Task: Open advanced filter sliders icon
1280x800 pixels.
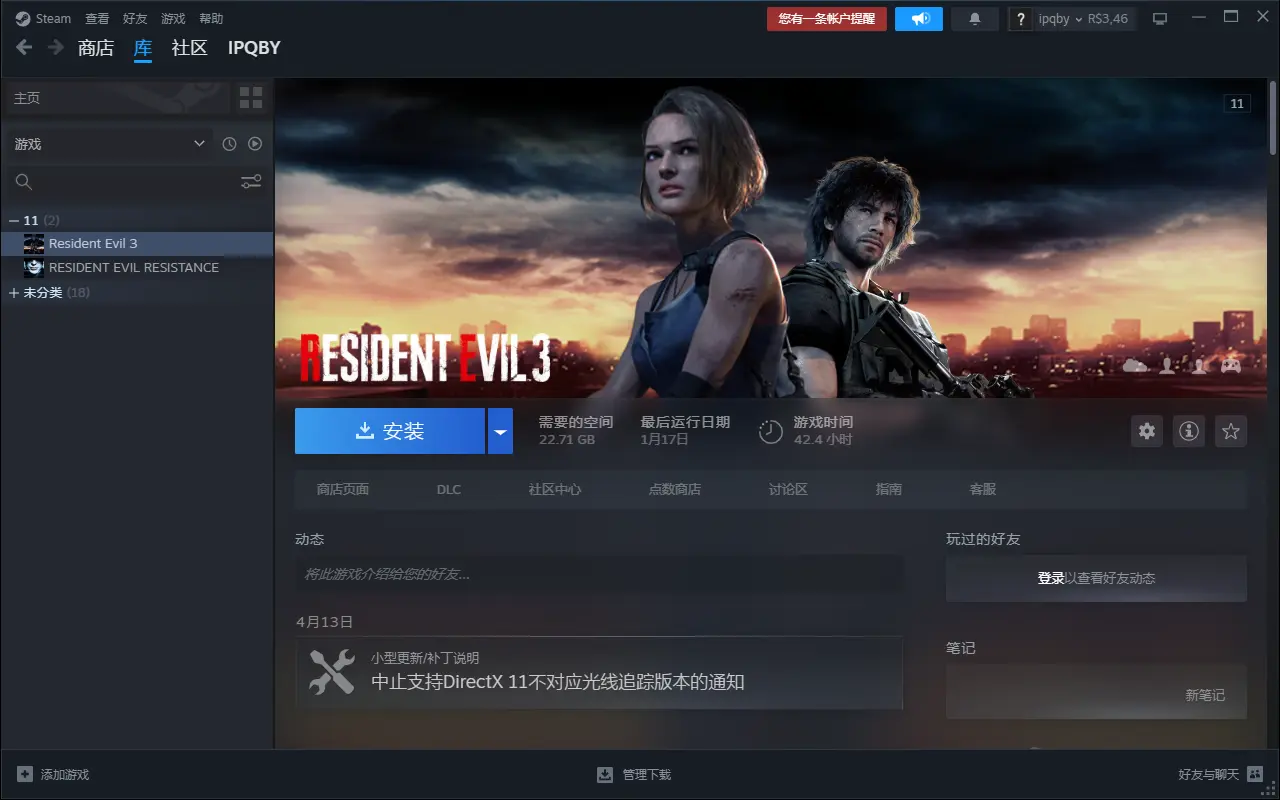Action: click(x=251, y=181)
